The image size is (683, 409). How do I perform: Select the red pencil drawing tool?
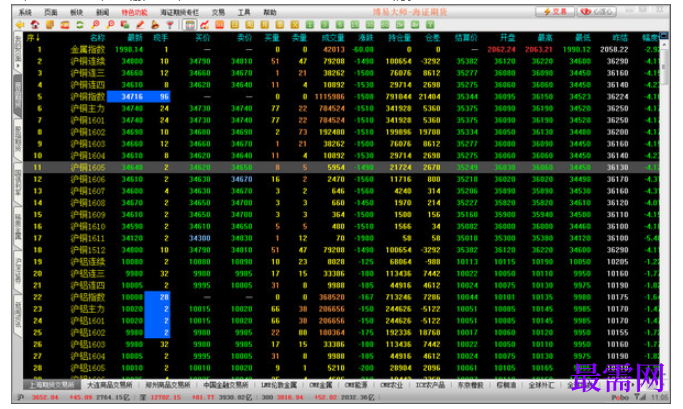coord(140,25)
